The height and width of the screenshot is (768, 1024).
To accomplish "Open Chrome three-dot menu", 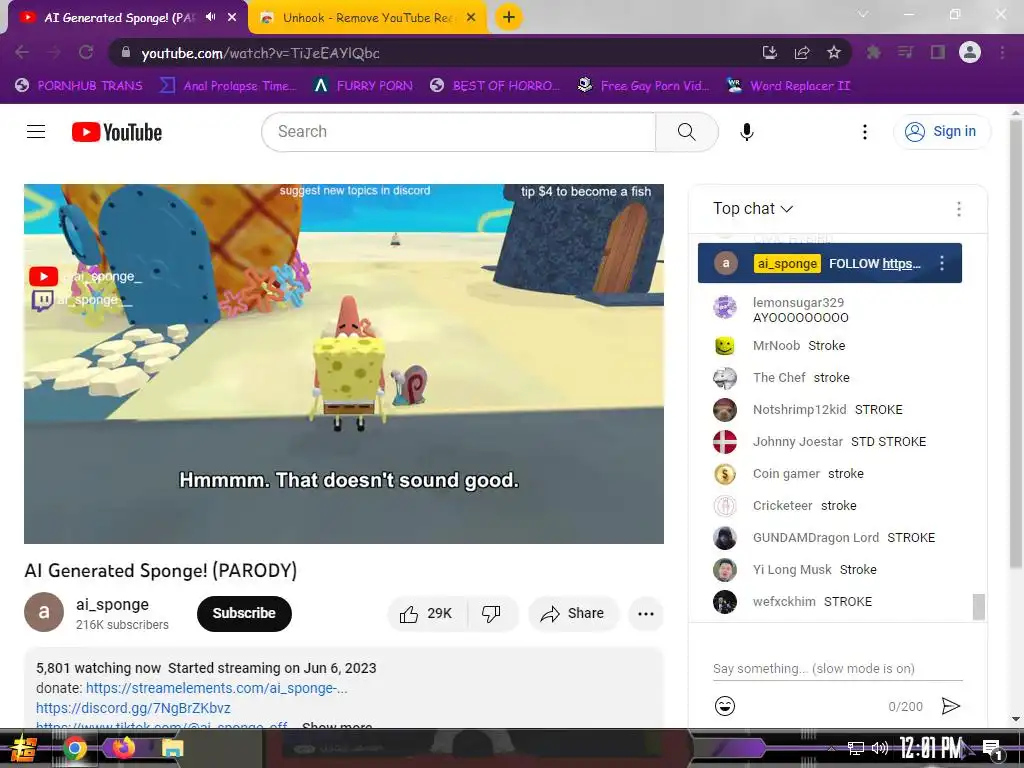I will [1002, 52].
